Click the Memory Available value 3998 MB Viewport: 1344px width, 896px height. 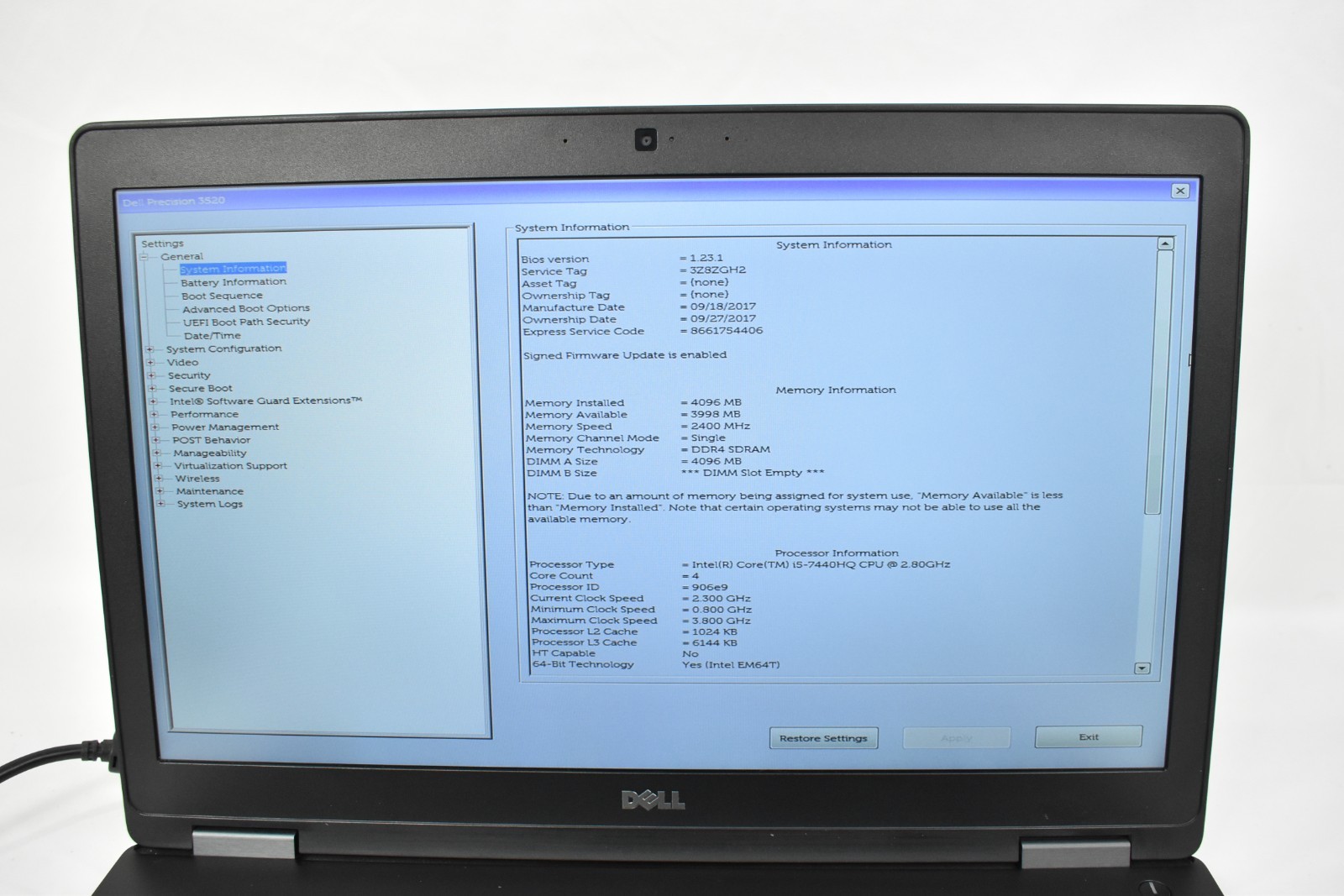[x=716, y=414]
